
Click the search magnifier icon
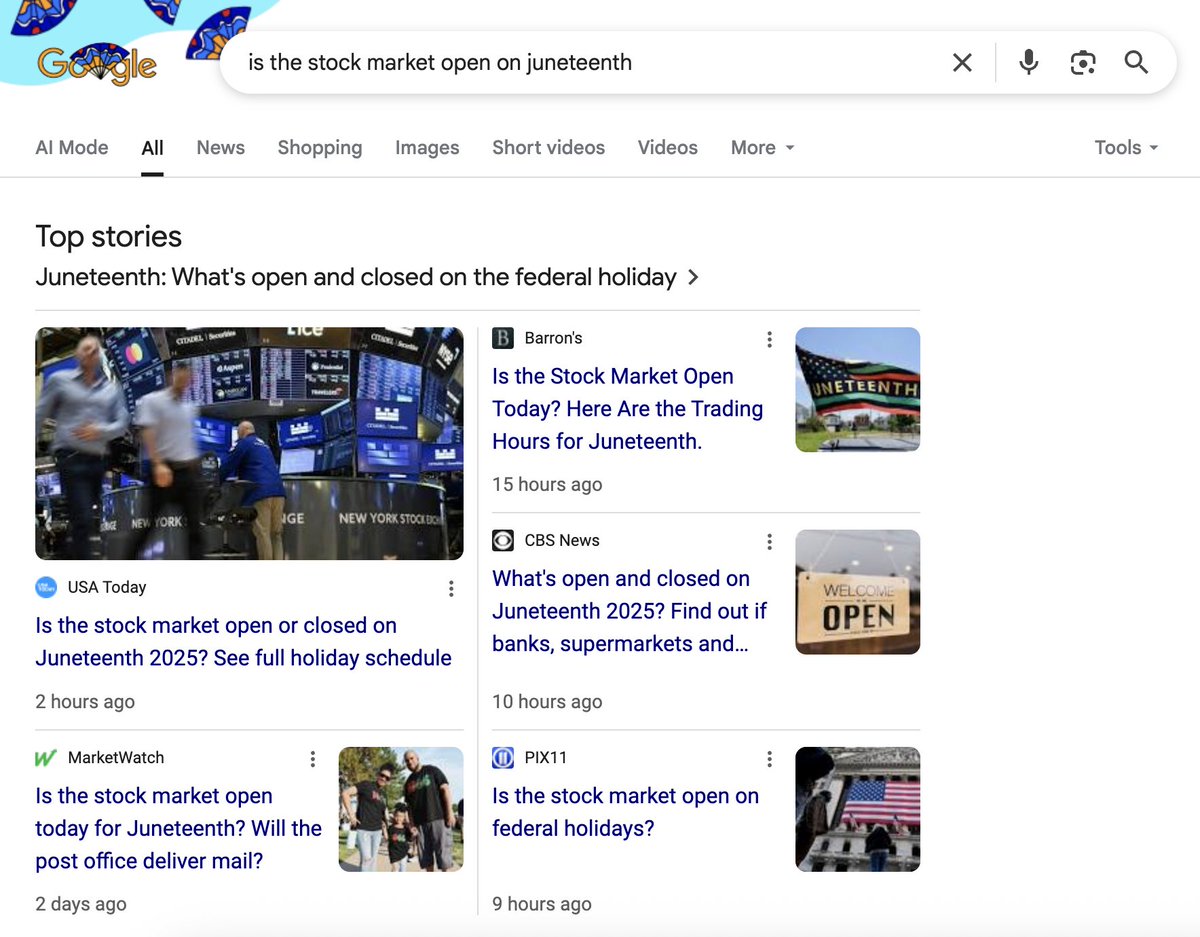pyautogui.click(x=1136, y=62)
